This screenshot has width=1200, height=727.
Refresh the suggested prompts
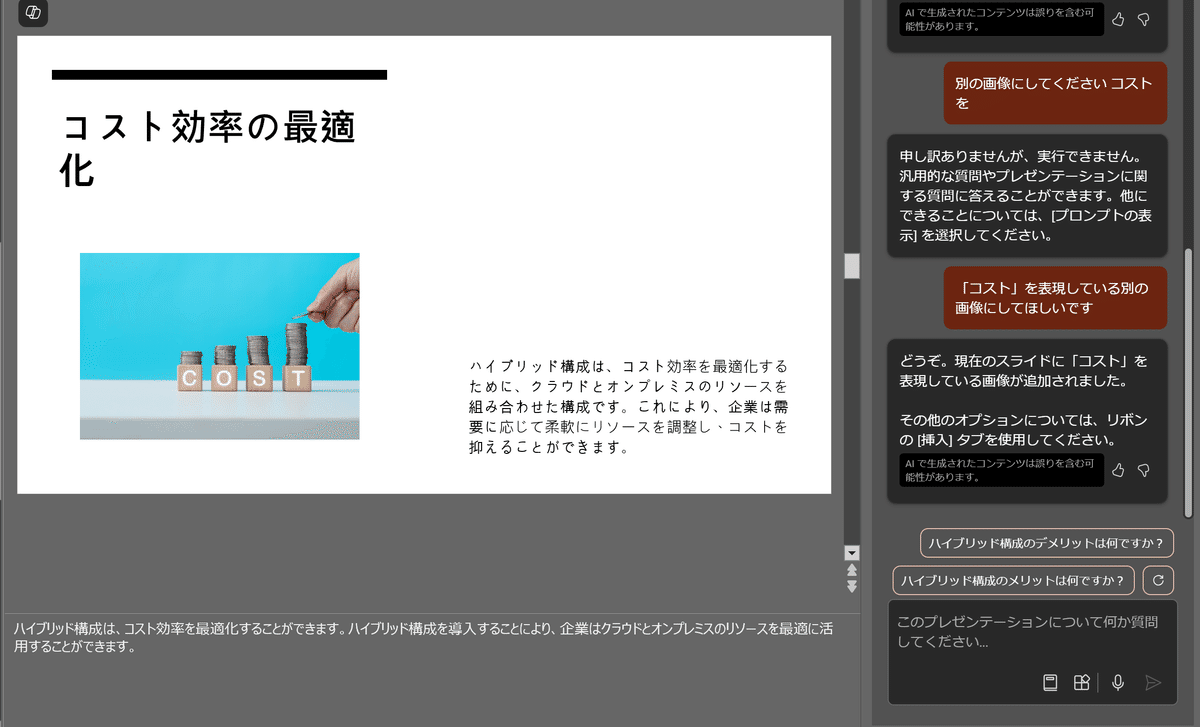click(x=1158, y=580)
